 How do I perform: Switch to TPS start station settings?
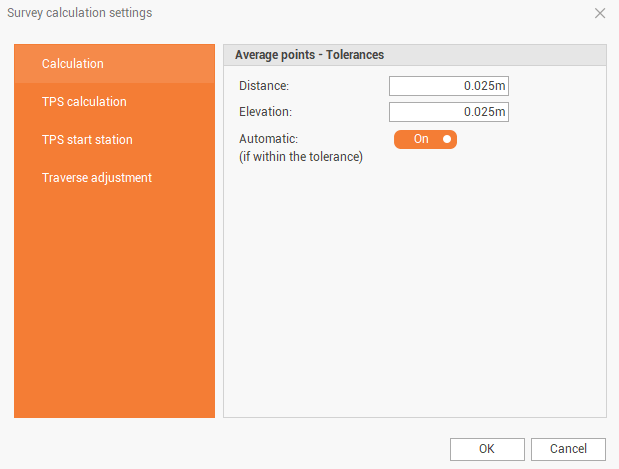[x=87, y=140]
